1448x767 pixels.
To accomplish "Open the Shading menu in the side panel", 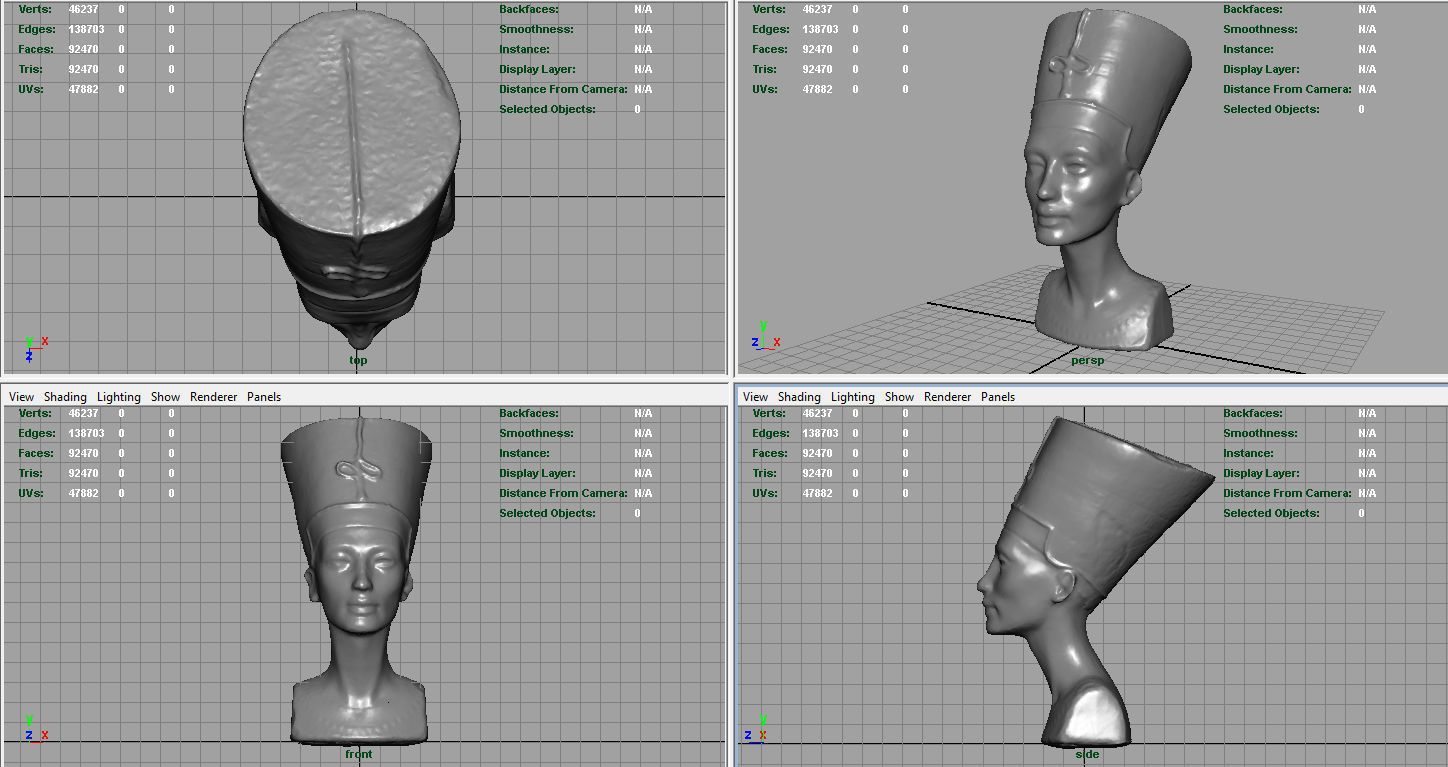I will click(799, 397).
